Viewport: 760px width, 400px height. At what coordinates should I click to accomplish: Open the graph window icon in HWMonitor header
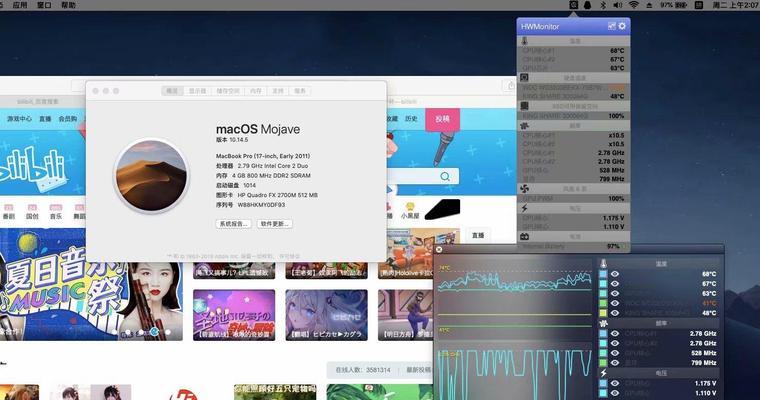point(612,26)
